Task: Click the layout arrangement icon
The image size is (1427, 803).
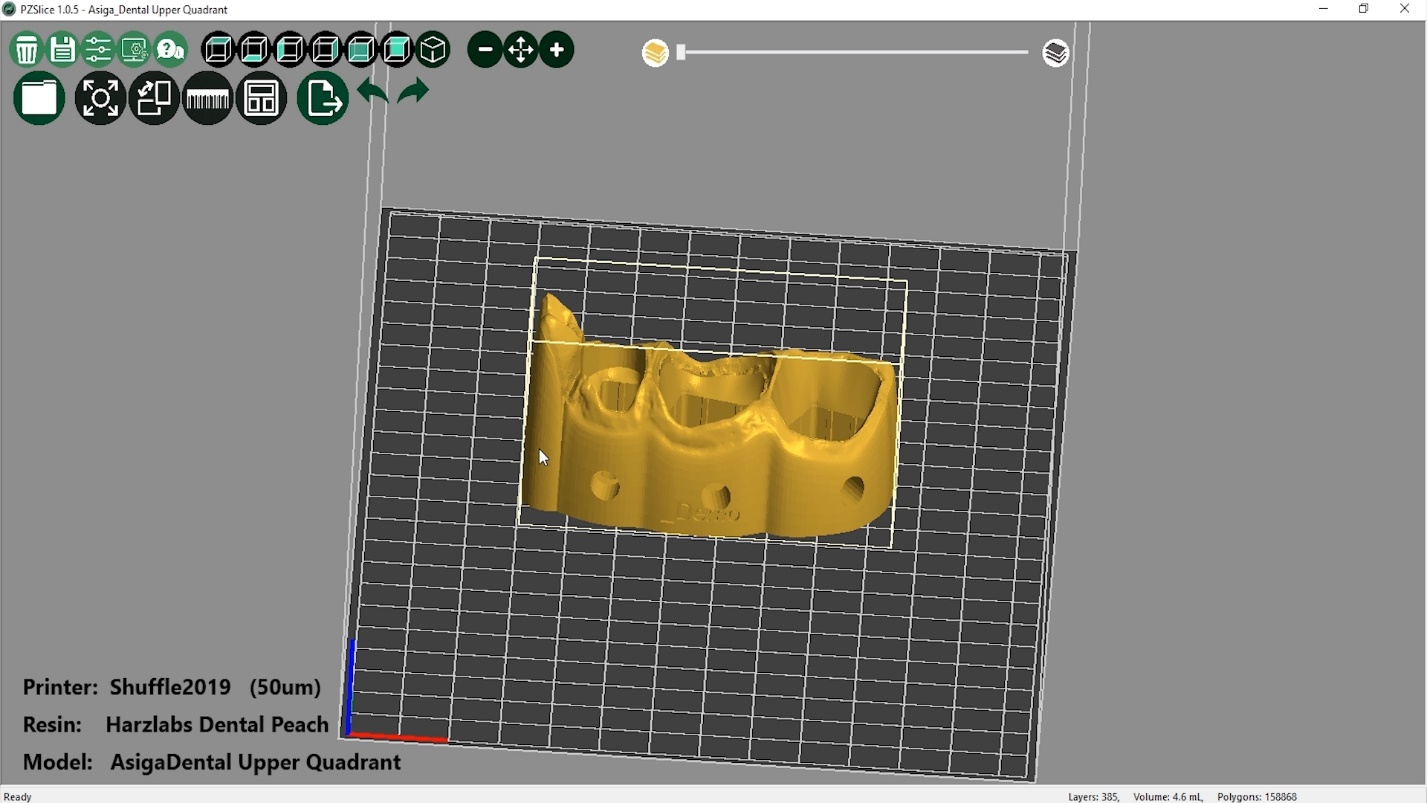Action: (262, 98)
